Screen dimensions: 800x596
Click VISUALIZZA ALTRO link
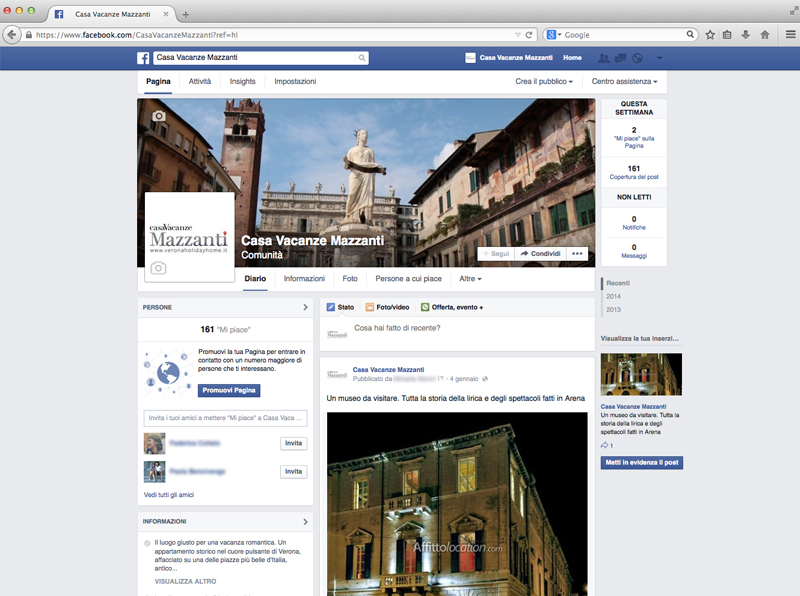click(185, 582)
